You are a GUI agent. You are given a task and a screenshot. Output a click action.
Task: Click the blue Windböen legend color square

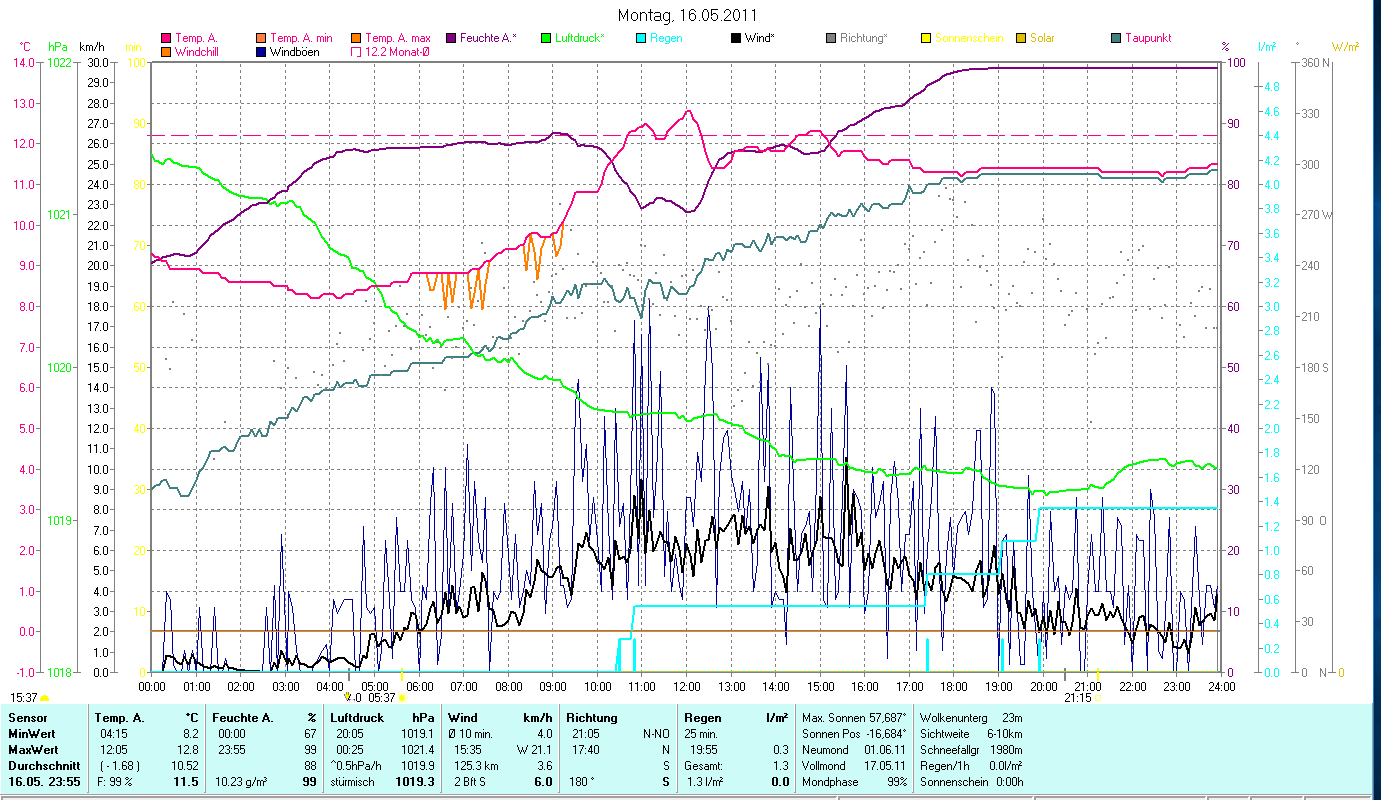(260, 51)
